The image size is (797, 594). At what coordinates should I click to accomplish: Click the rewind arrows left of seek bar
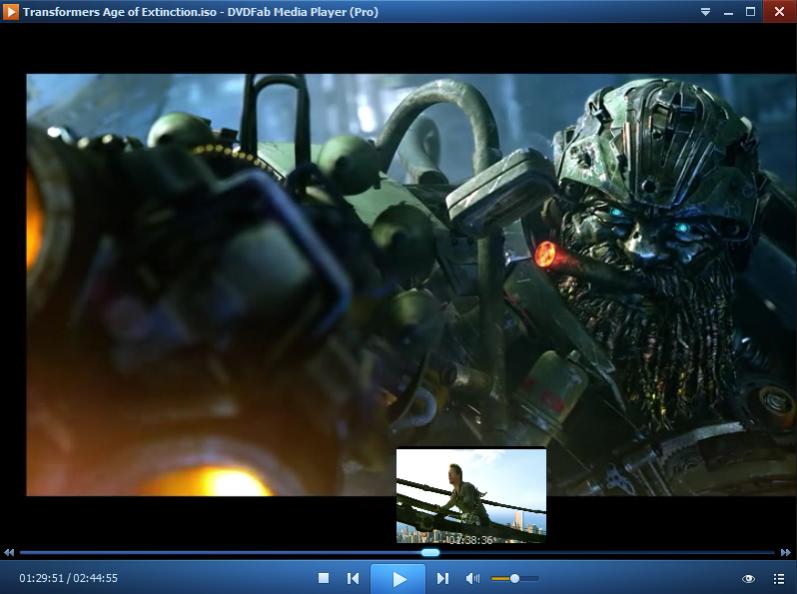[x=9, y=552]
